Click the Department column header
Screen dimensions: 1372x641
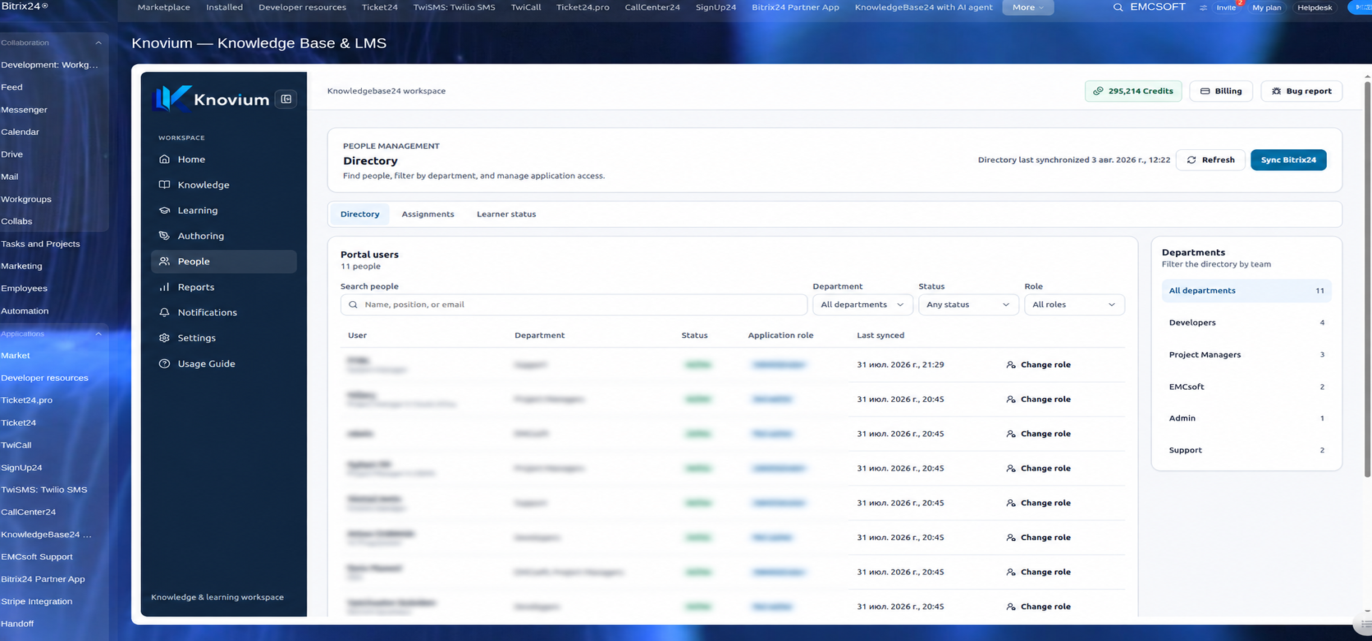tap(539, 336)
